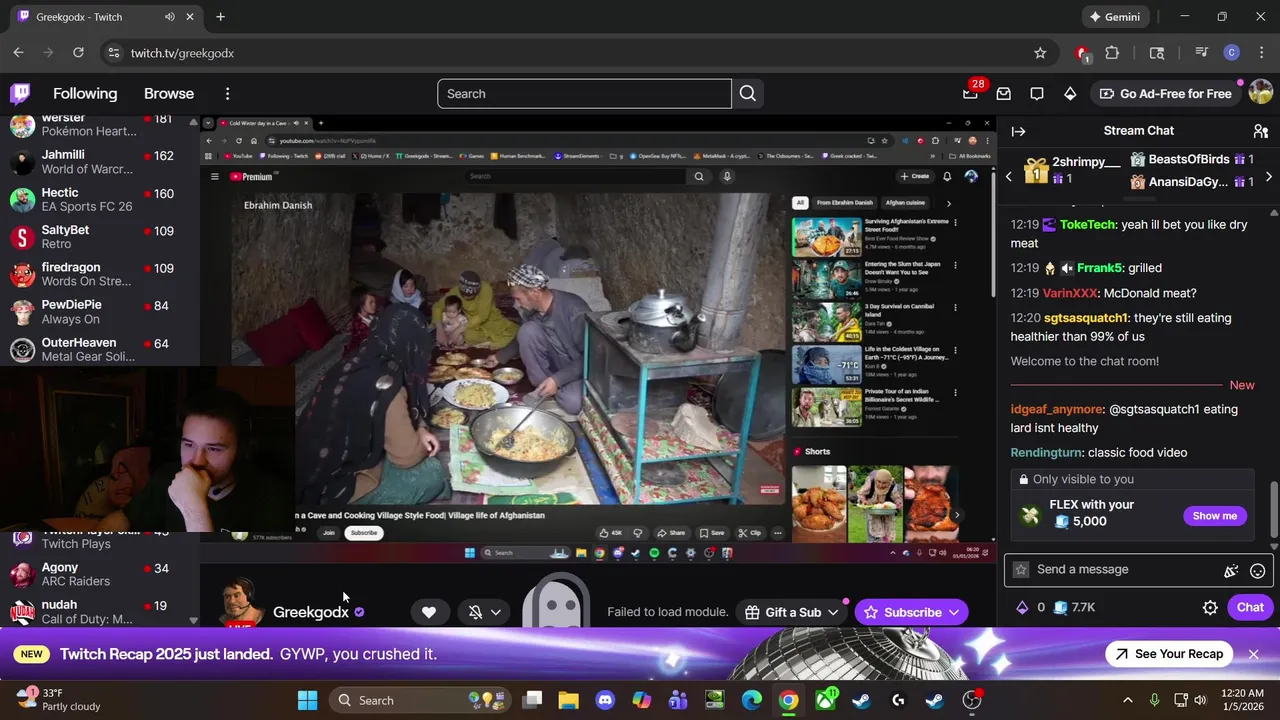
Task: Mute the Greekgodx tab audio icon
Action: coord(169,17)
